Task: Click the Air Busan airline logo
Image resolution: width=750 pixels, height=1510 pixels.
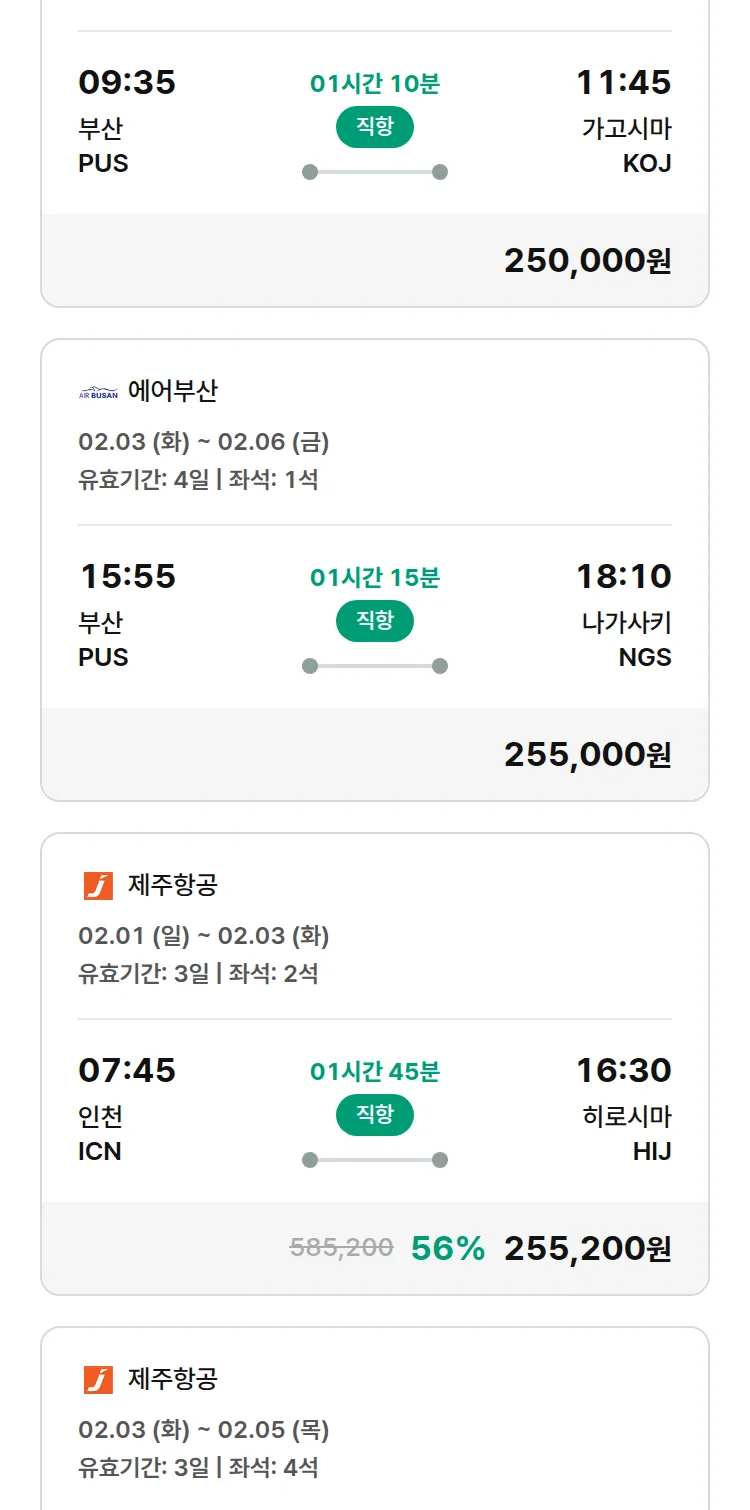Action: [98, 392]
